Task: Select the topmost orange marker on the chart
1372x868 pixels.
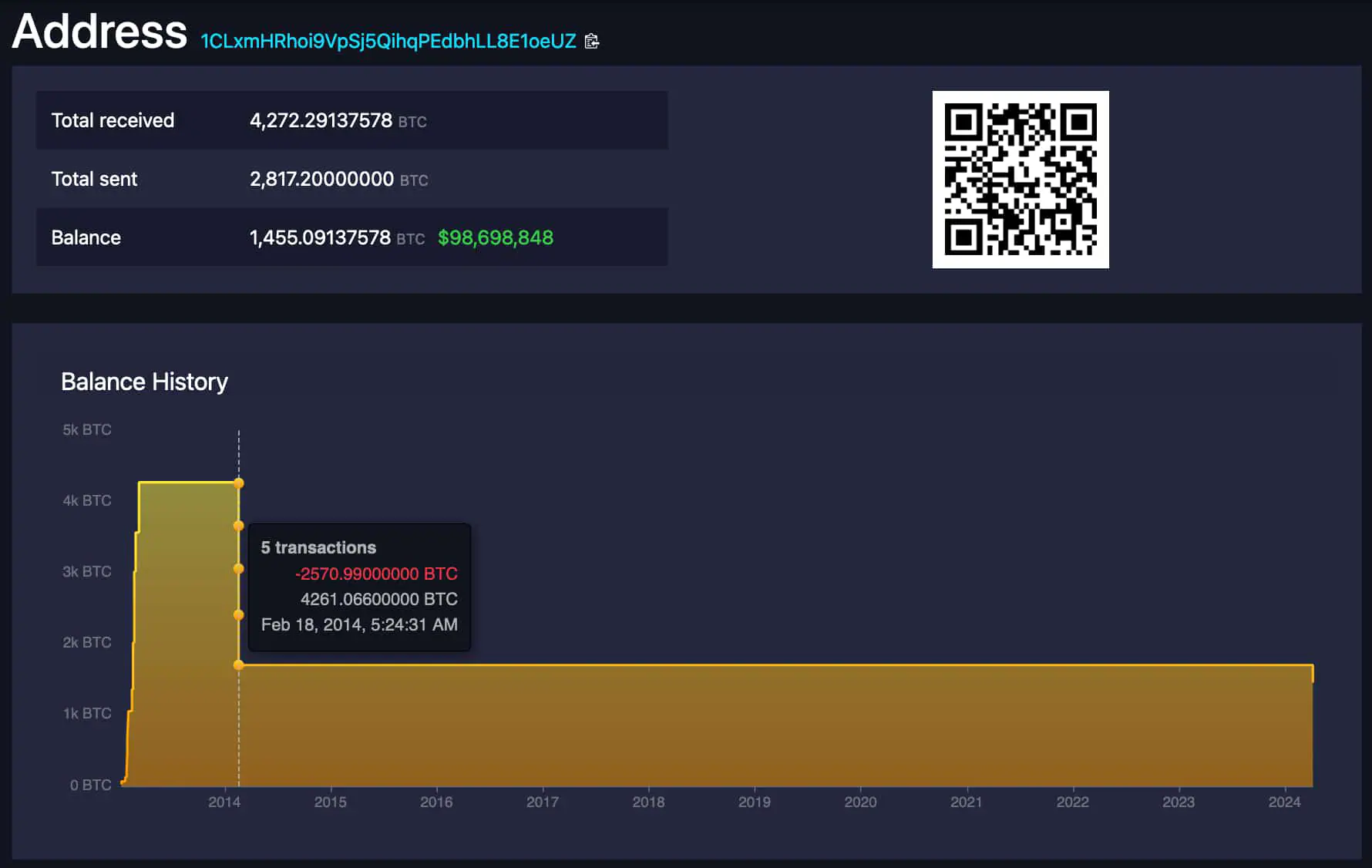Action: point(239,483)
